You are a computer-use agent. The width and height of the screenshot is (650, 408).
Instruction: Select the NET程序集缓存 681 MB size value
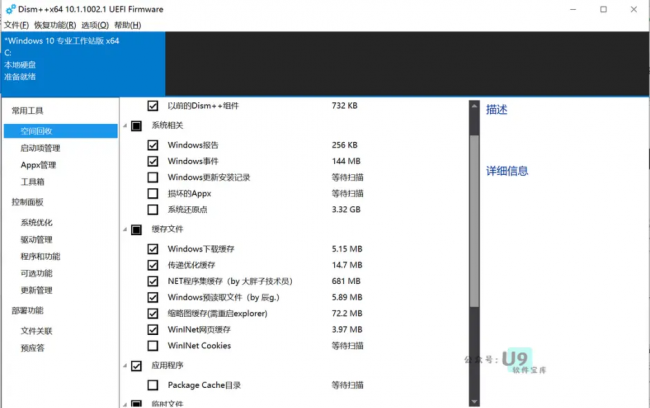click(x=346, y=281)
